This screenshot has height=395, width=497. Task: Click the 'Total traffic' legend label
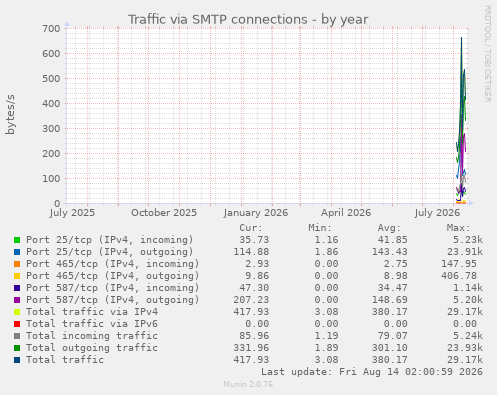[x=65, y=360]
